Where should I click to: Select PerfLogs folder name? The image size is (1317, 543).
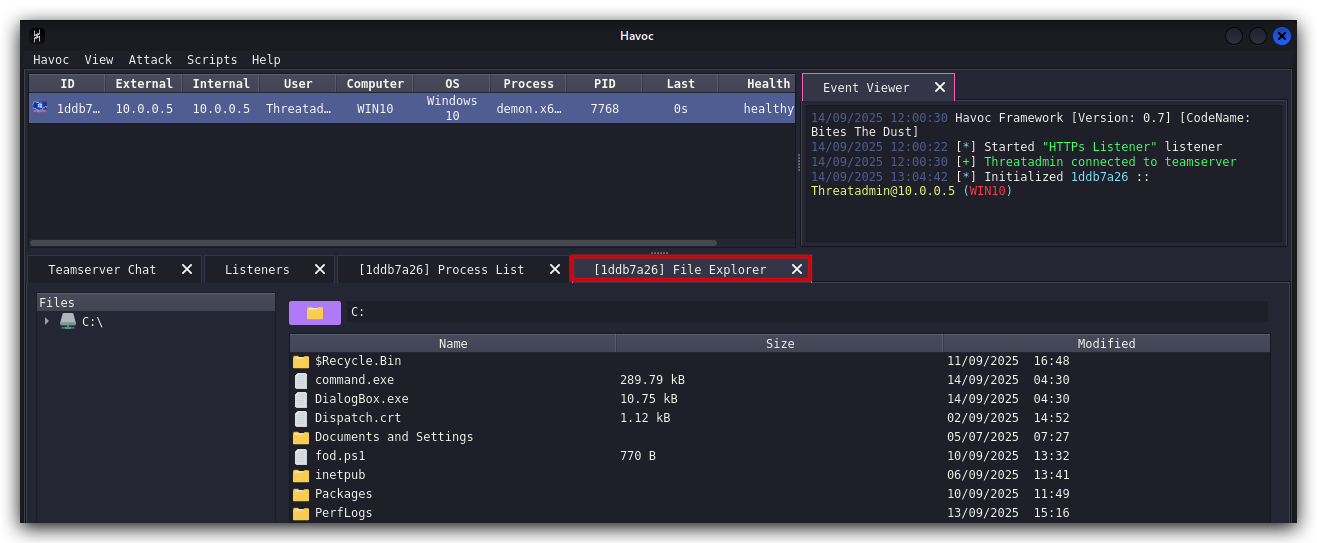click(x=343, y=513)
